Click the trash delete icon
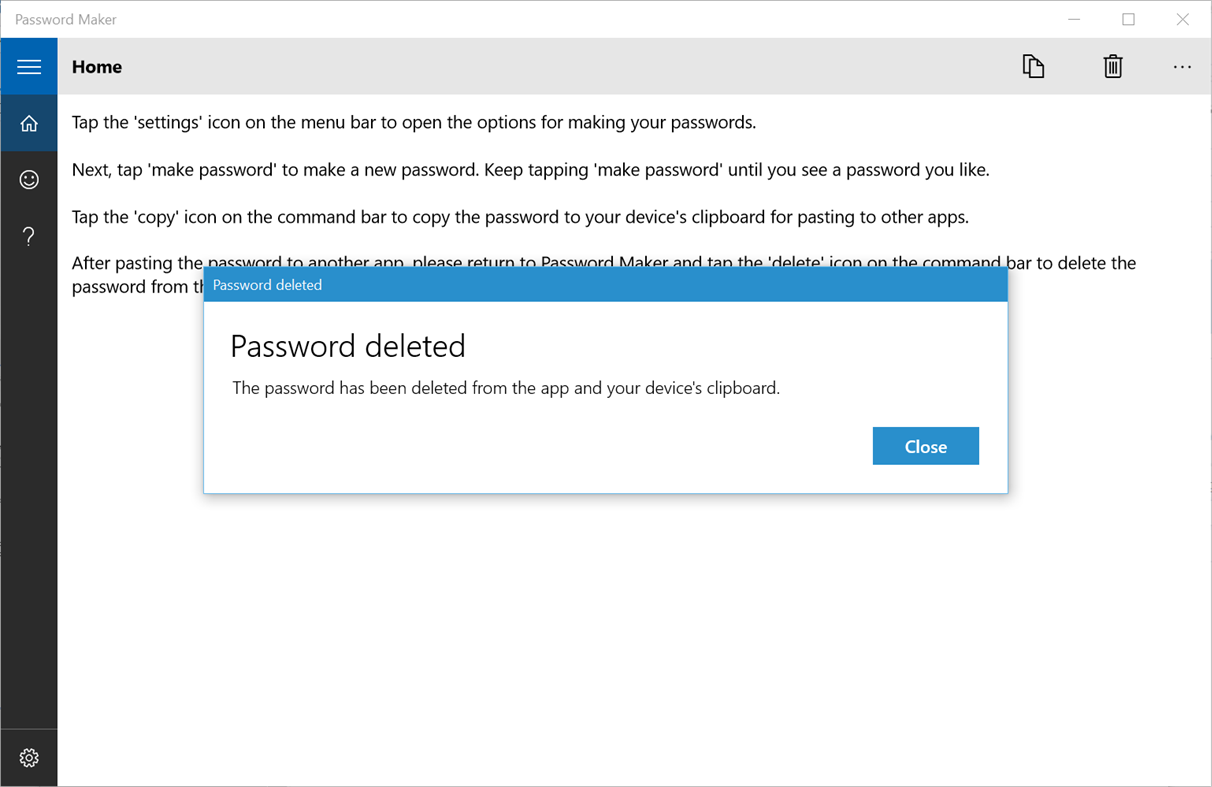This screenshot has height=787, width=1212. tap(1113, 67)
